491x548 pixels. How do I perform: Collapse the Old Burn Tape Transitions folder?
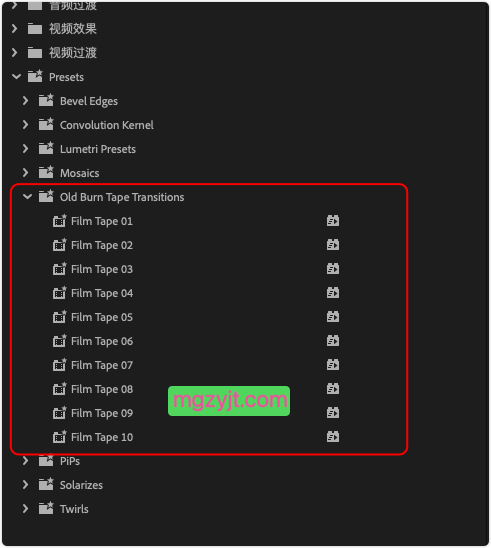(x=27, y=197)
